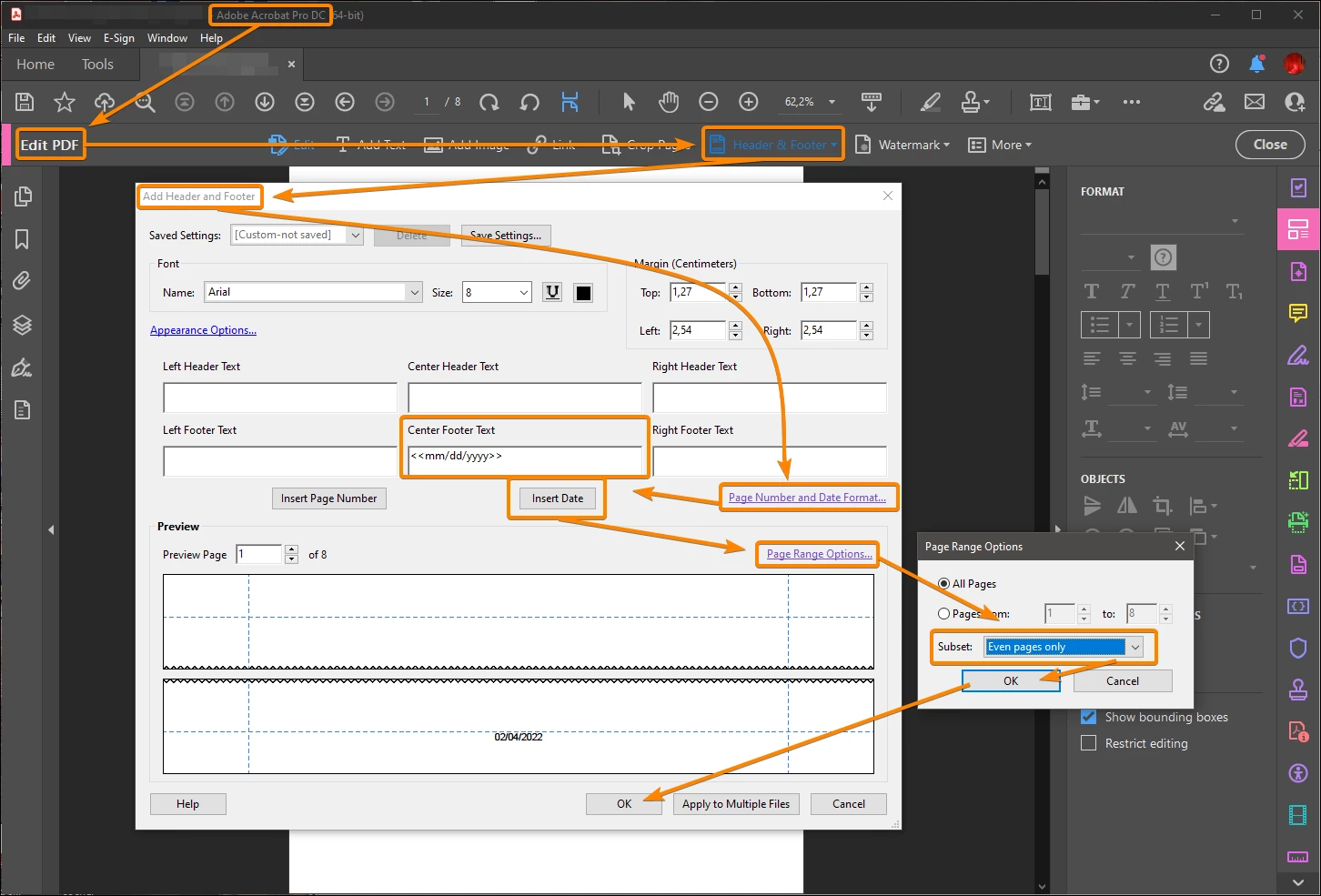This screenshot has height=896, width=1321.
Task: Click the envelope send by email icon
Action: 1255,102
